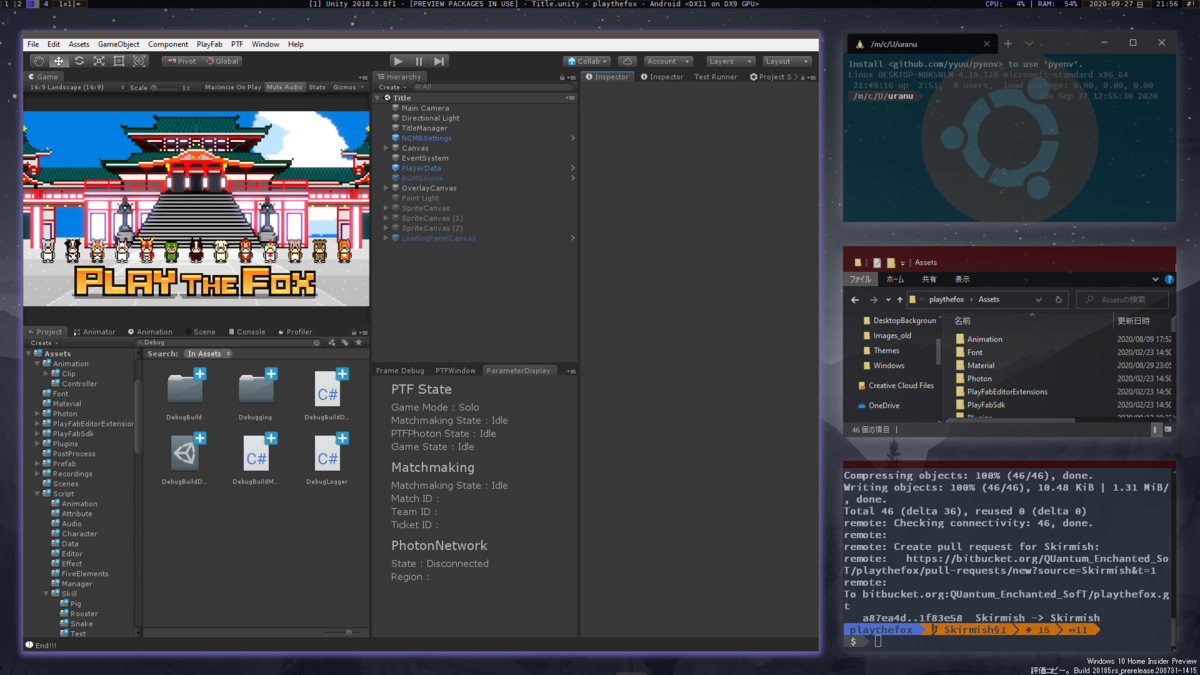Open the Hierarchy Create dropdown

pyautogui.click(x=392, y=87)
